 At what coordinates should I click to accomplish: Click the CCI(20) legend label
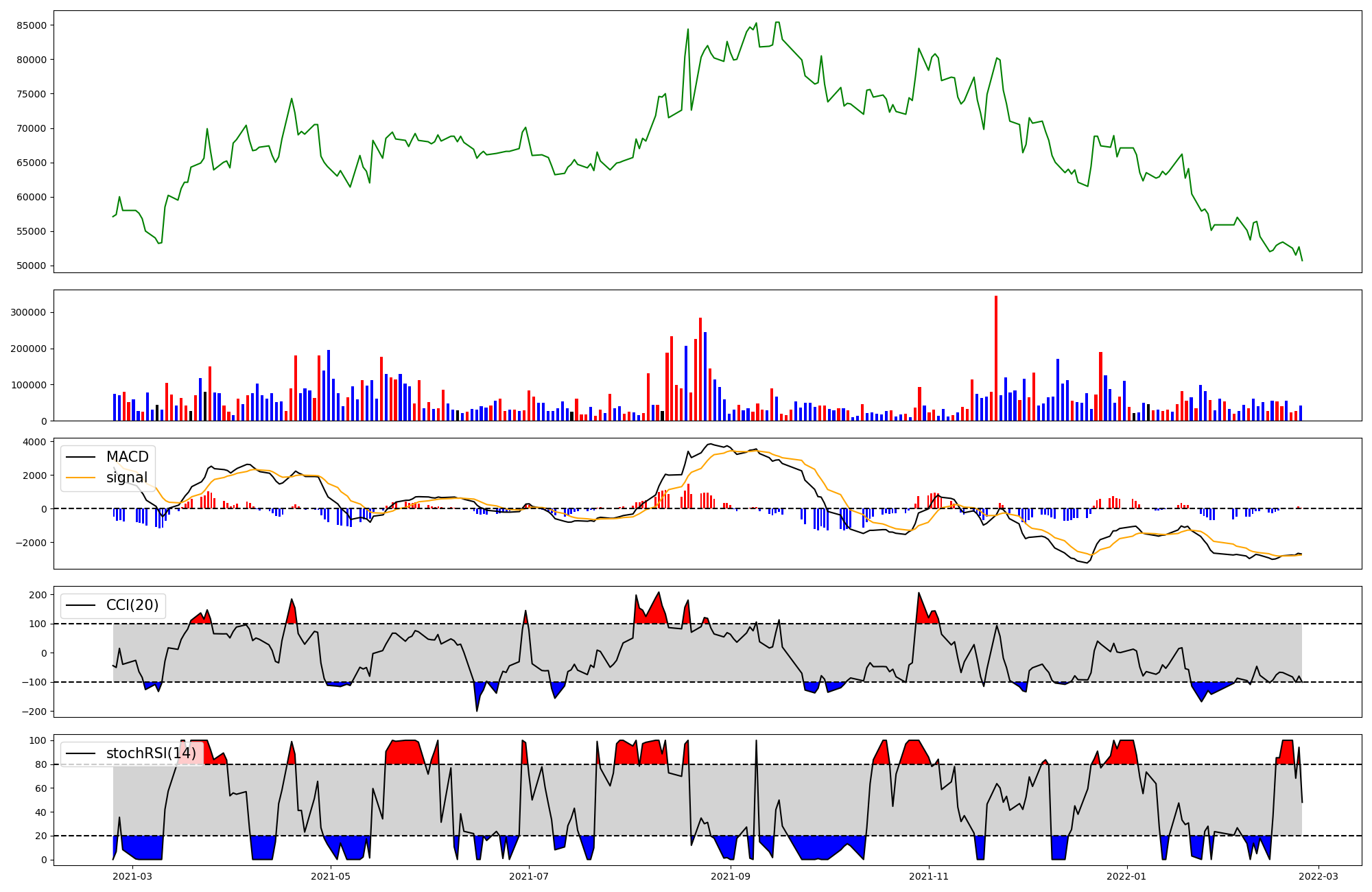132,605
